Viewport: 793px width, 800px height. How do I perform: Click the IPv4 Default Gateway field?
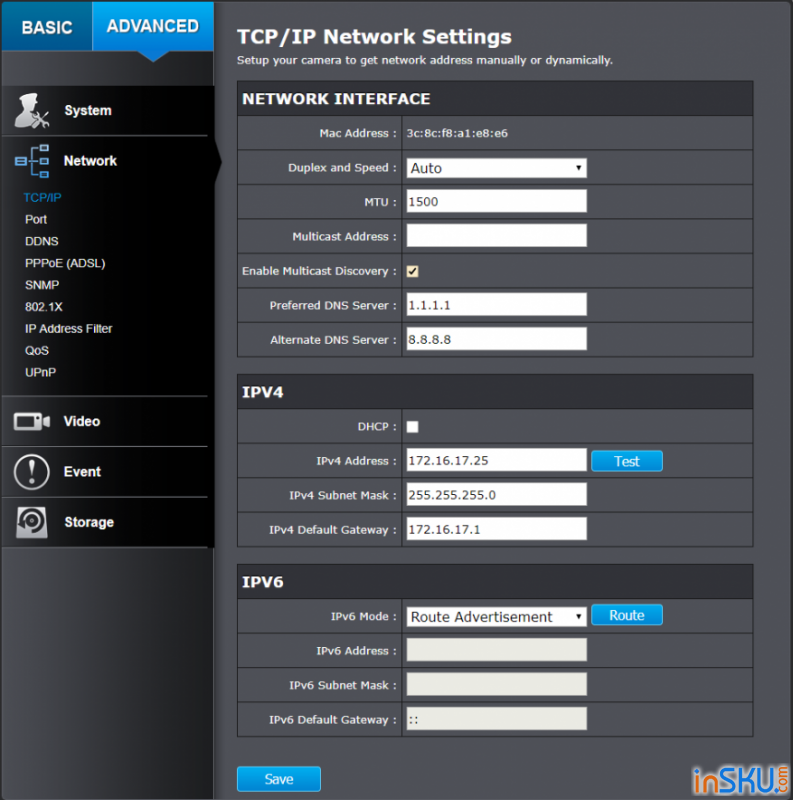pos(497,529)
